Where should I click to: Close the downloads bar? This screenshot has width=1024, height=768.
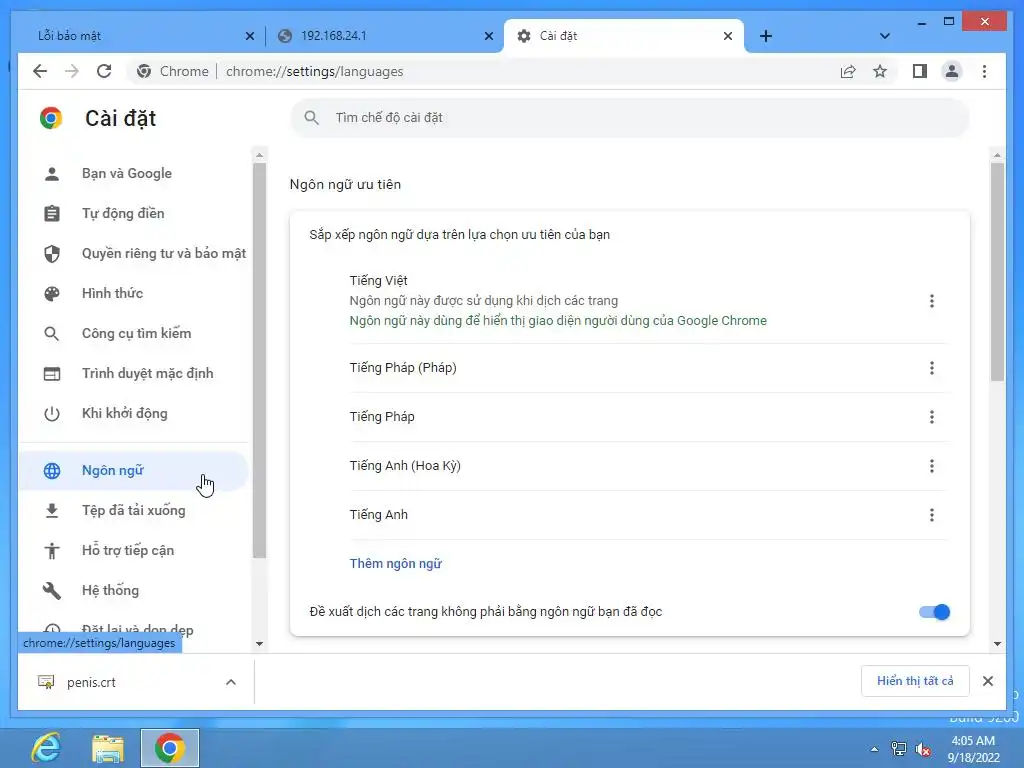[x=988, y=681]
